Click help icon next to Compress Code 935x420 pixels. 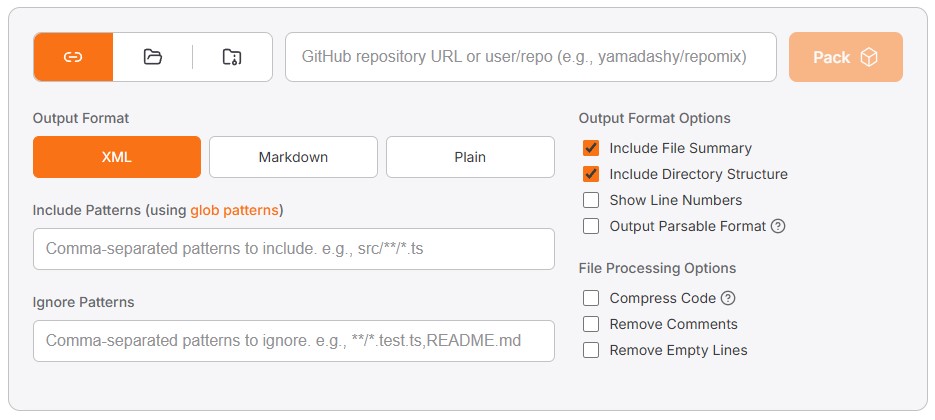(x=728, y=298)
